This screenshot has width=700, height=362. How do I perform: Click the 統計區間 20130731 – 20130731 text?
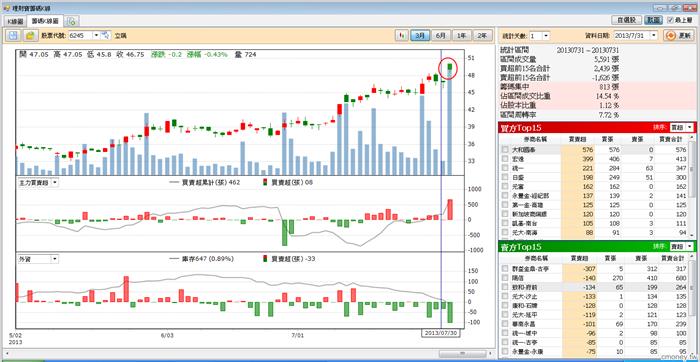coord(588,50)
